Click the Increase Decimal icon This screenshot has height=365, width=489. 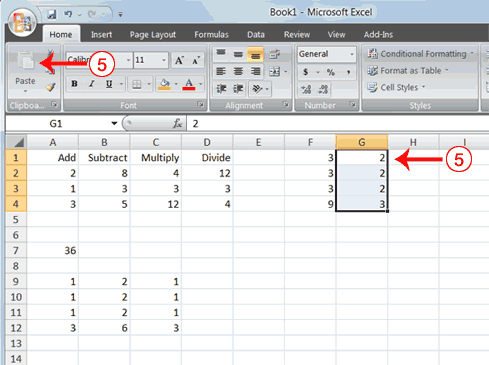tap(306, 89)
